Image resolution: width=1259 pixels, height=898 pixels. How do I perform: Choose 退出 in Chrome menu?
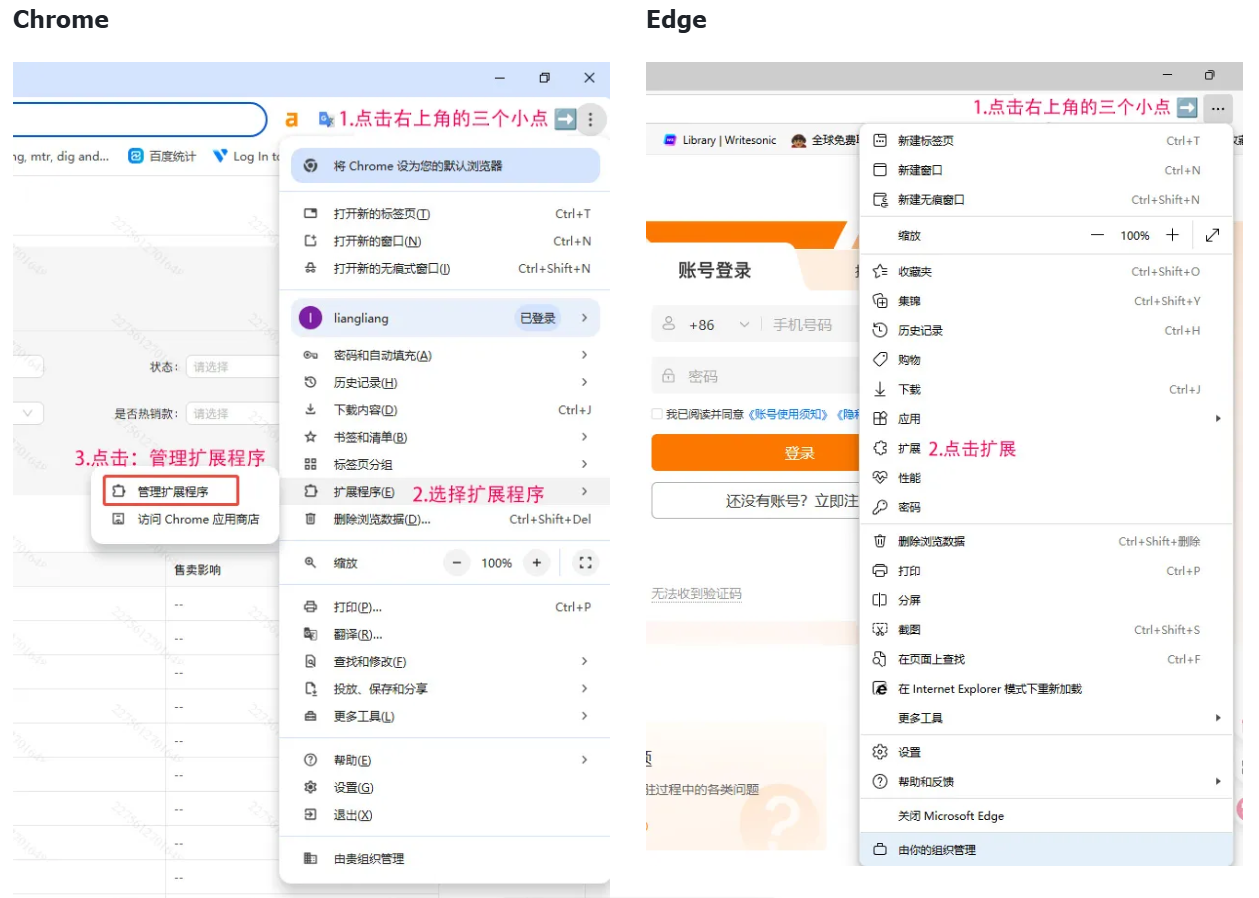coord(445,815)
